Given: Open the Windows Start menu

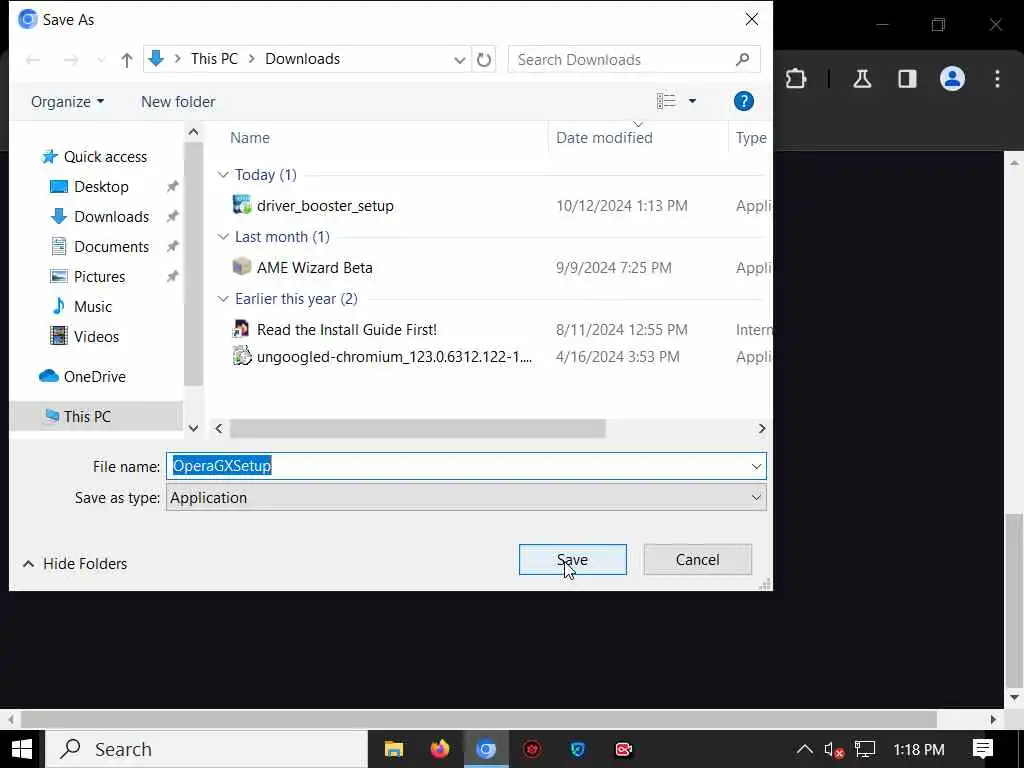Looking at the screenshot, I should (22, 749).
